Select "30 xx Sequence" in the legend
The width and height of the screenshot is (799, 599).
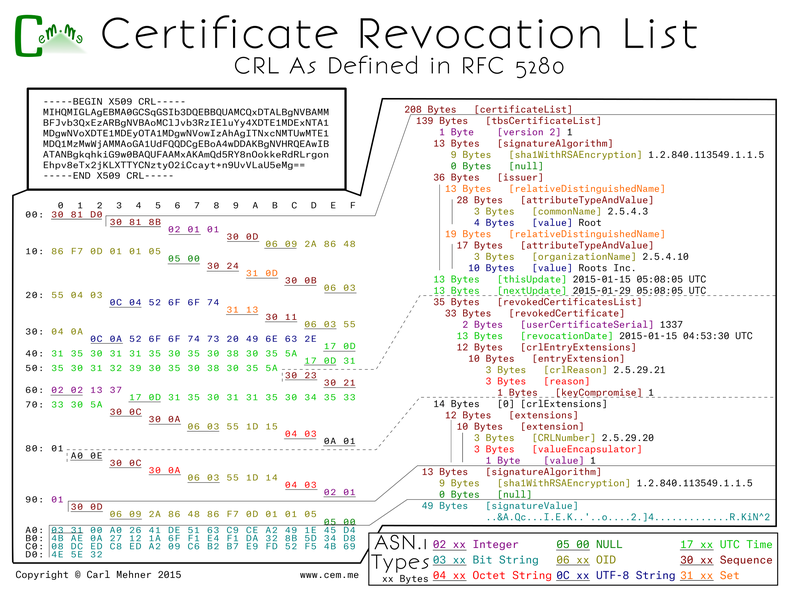[726, 560]
